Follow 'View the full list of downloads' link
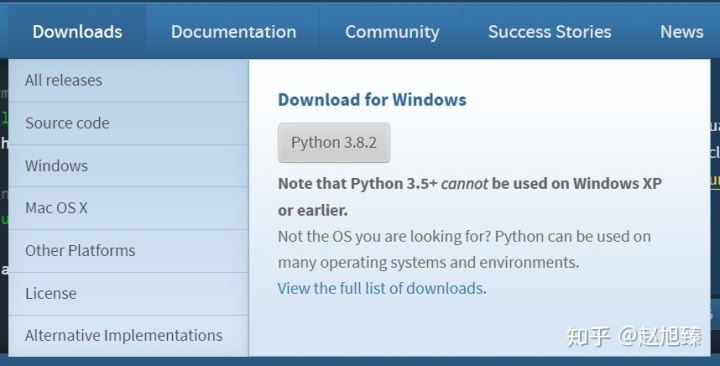 point(380,288)
